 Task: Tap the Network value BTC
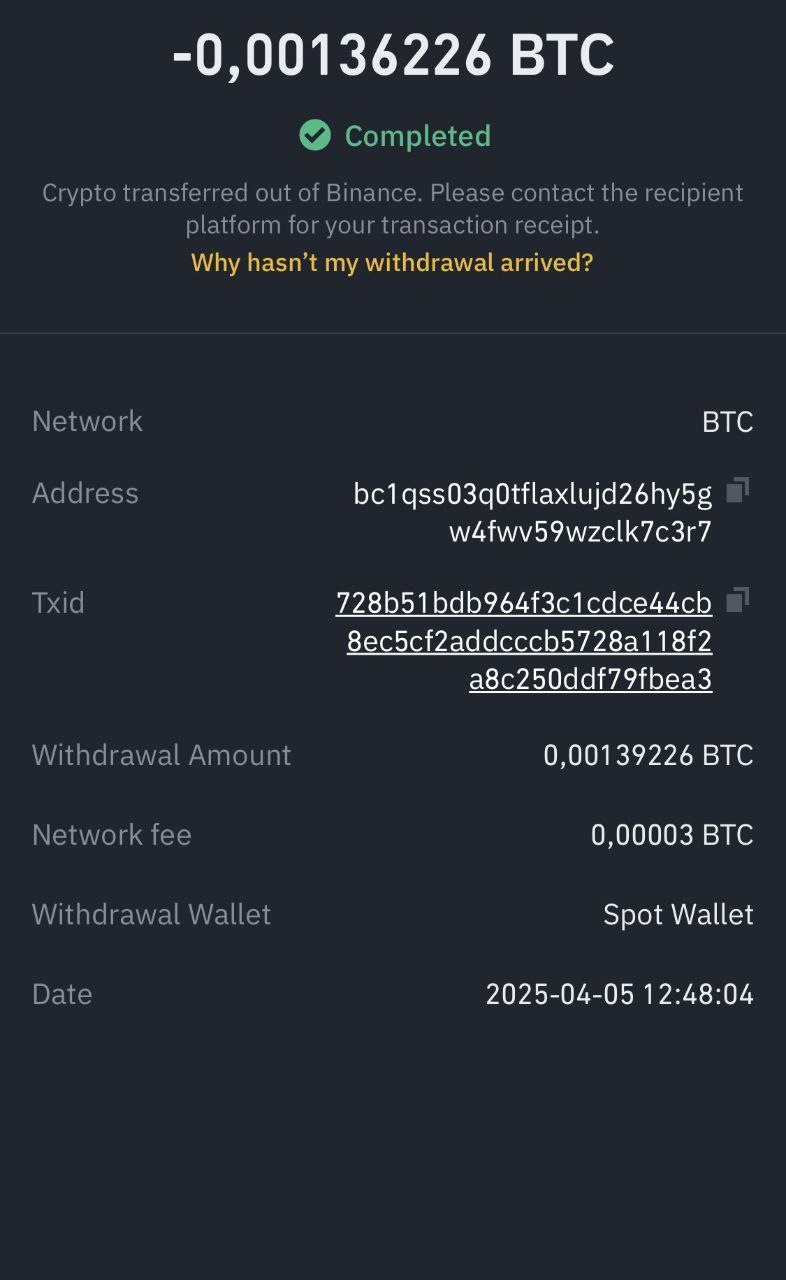click(x=728, y=422)
